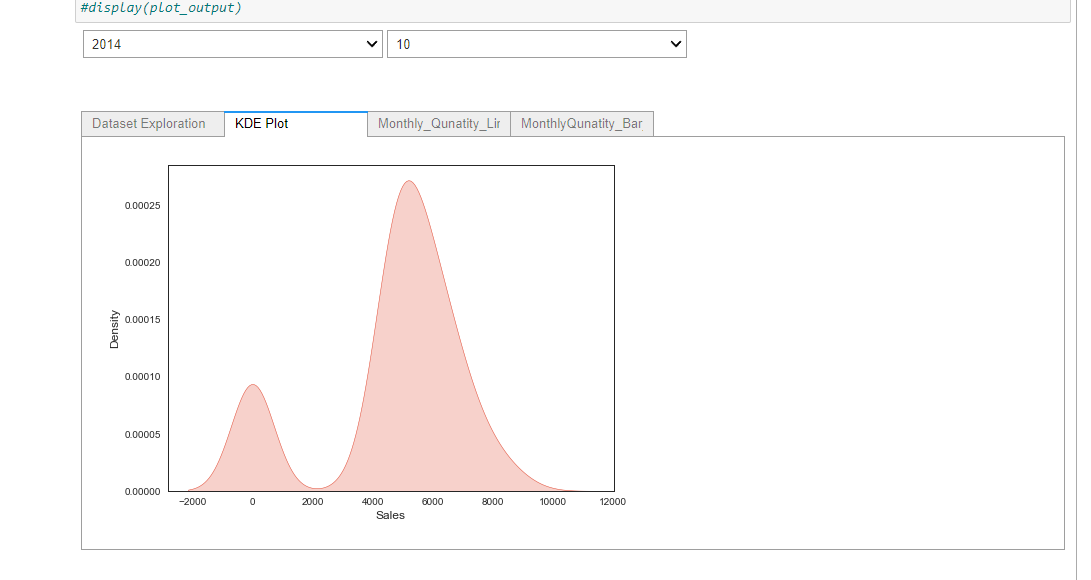Switch to the Dataset Exploration tab
Viewport: 1091px width, 580px height.
(151, 123)
